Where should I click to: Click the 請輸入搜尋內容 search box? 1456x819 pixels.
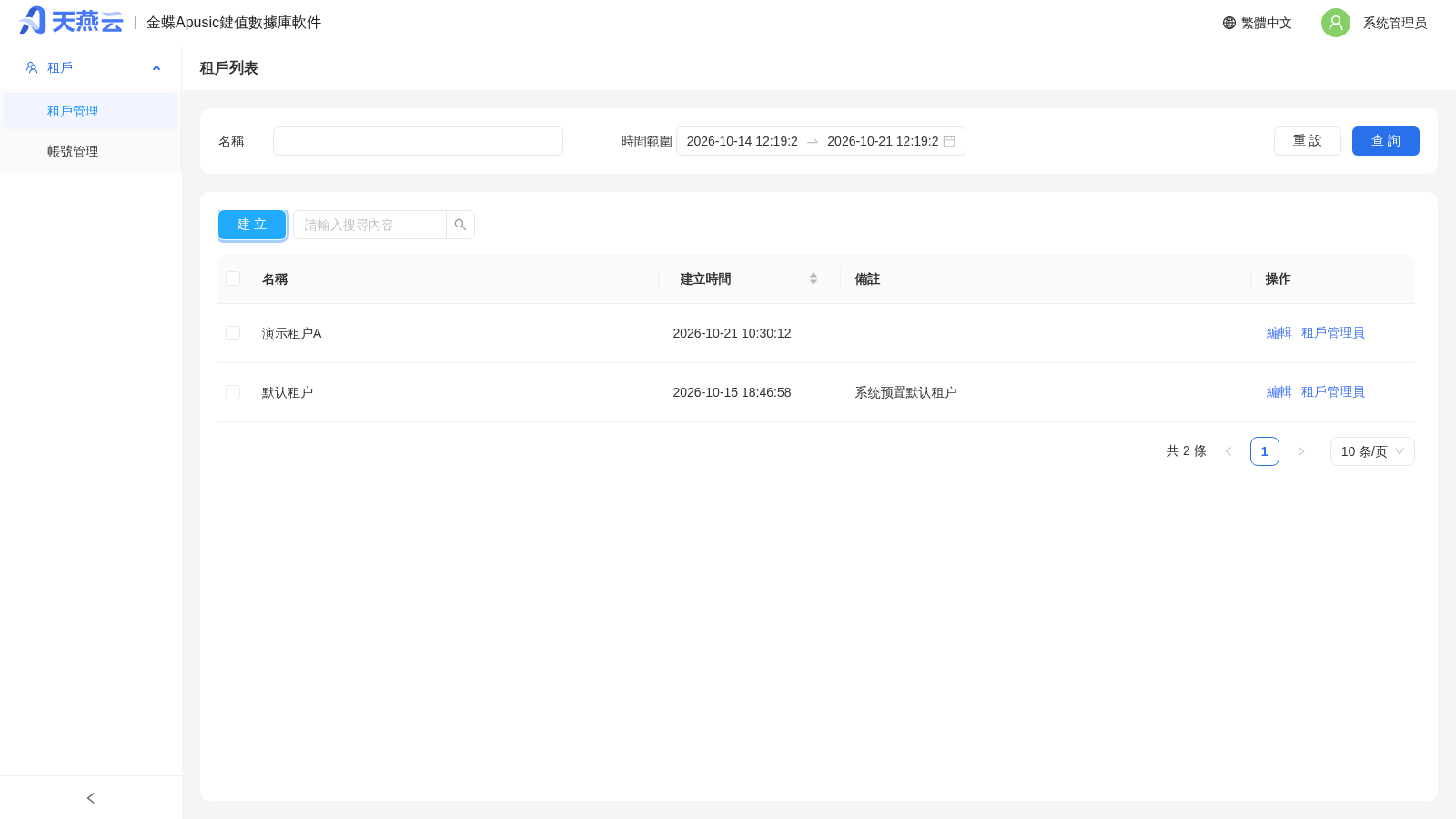[369, 225]
